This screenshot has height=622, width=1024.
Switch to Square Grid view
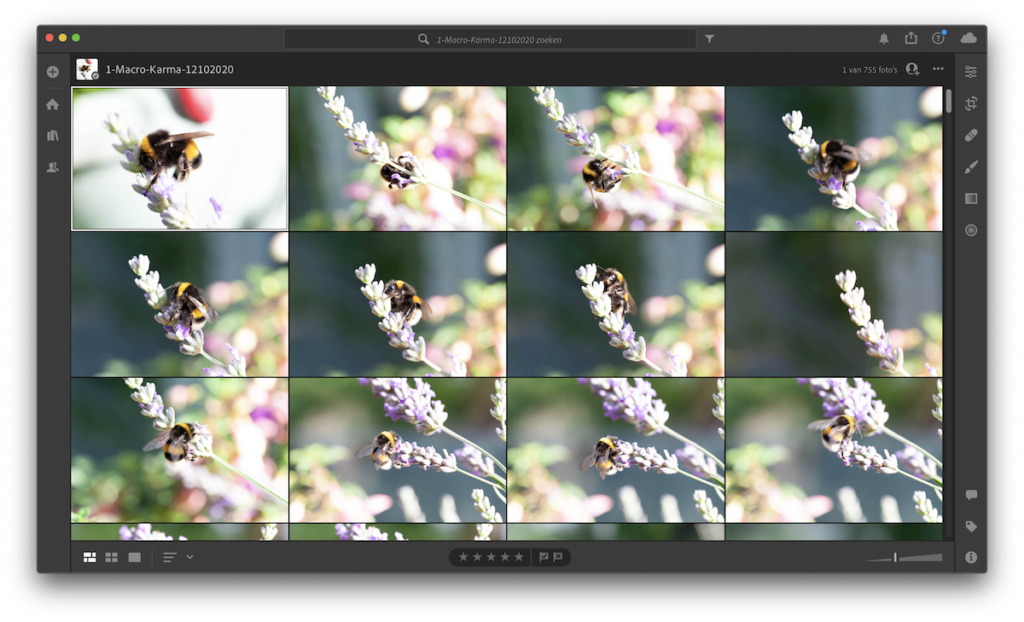pyautogui.click(x=112, y=557)
